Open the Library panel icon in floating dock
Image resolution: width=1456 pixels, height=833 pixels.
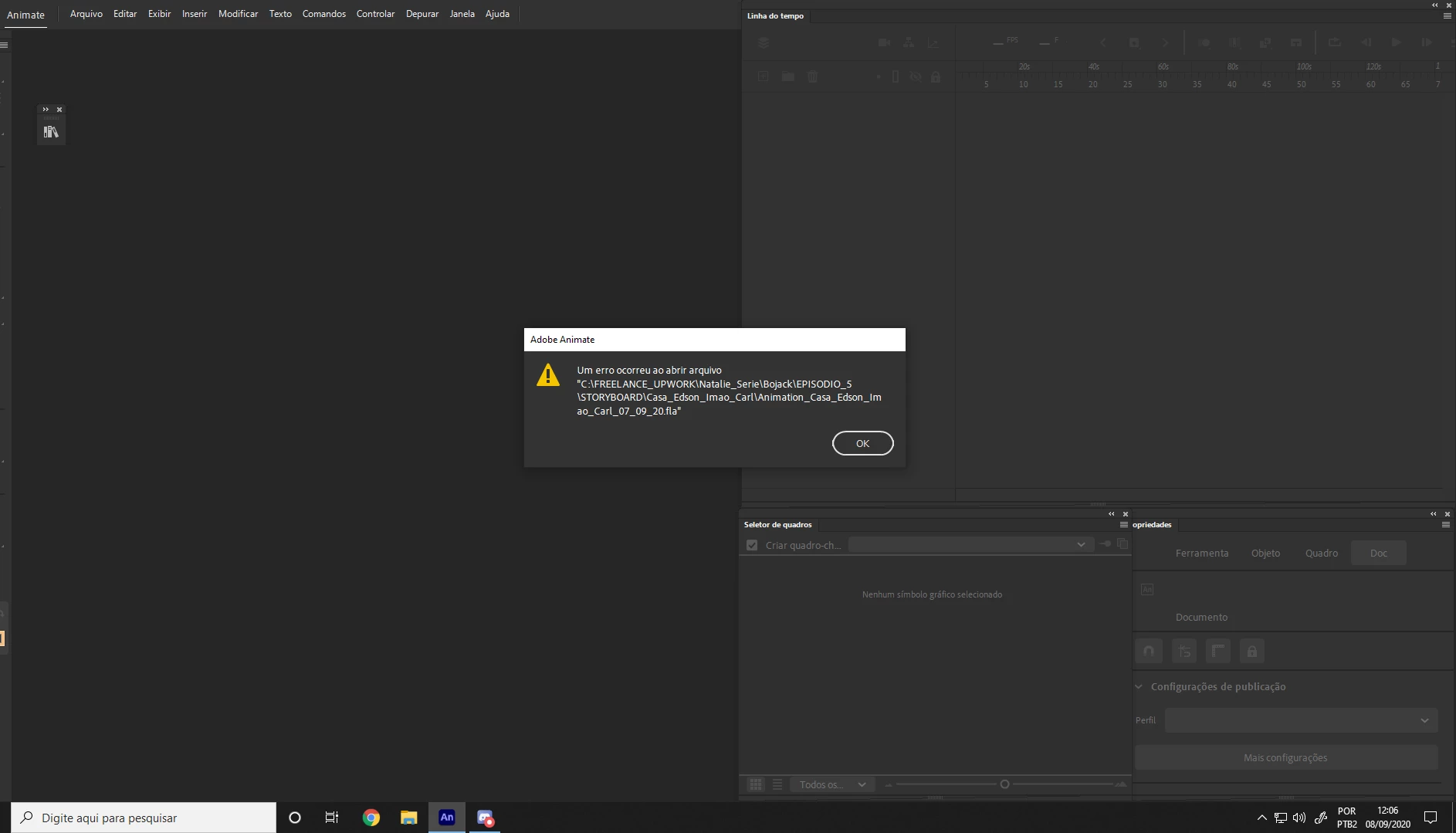point(51,132)
